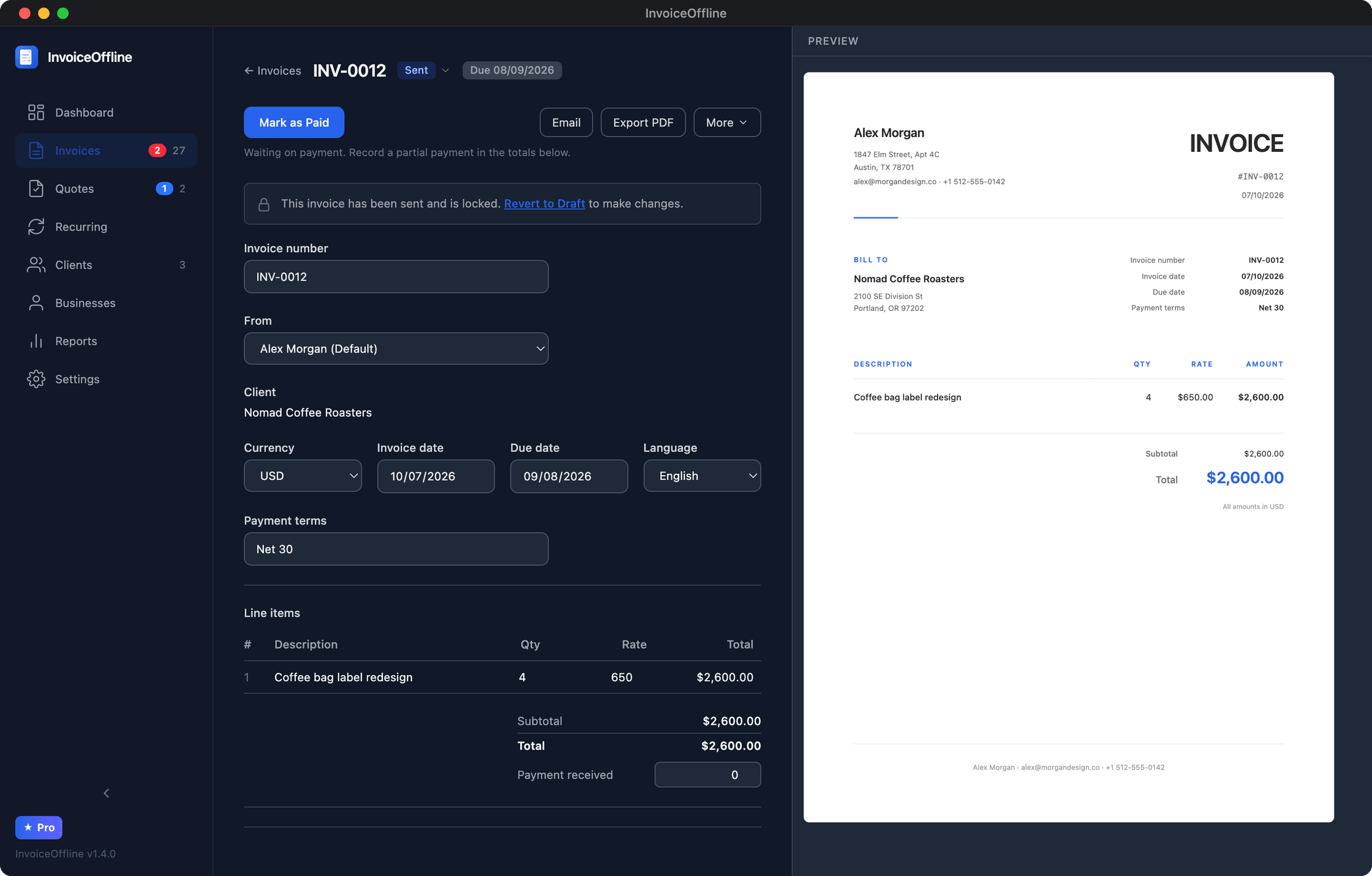Collapse the sidebar with left chevron
1372x876 pixels.
107,793
